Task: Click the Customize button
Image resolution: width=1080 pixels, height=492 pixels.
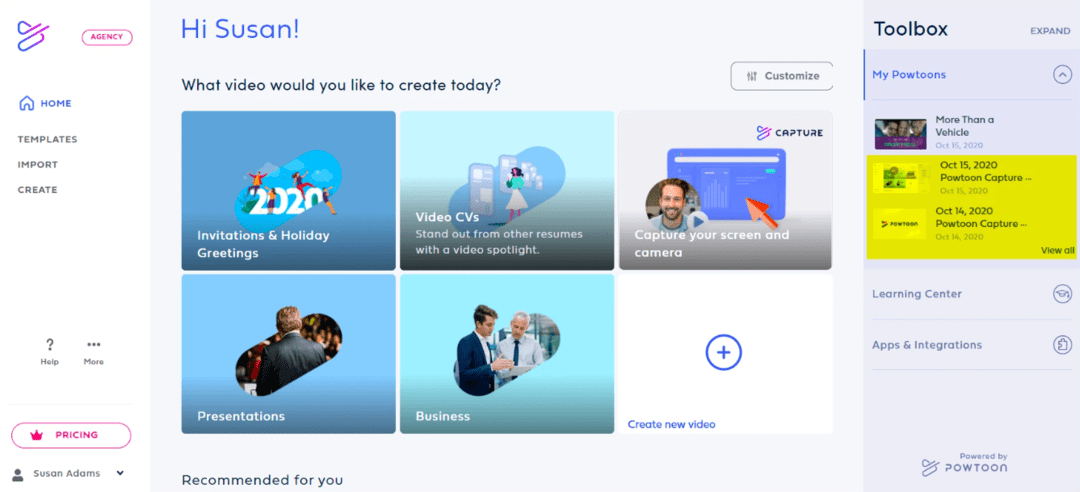Action: click(x=782, y=76)
